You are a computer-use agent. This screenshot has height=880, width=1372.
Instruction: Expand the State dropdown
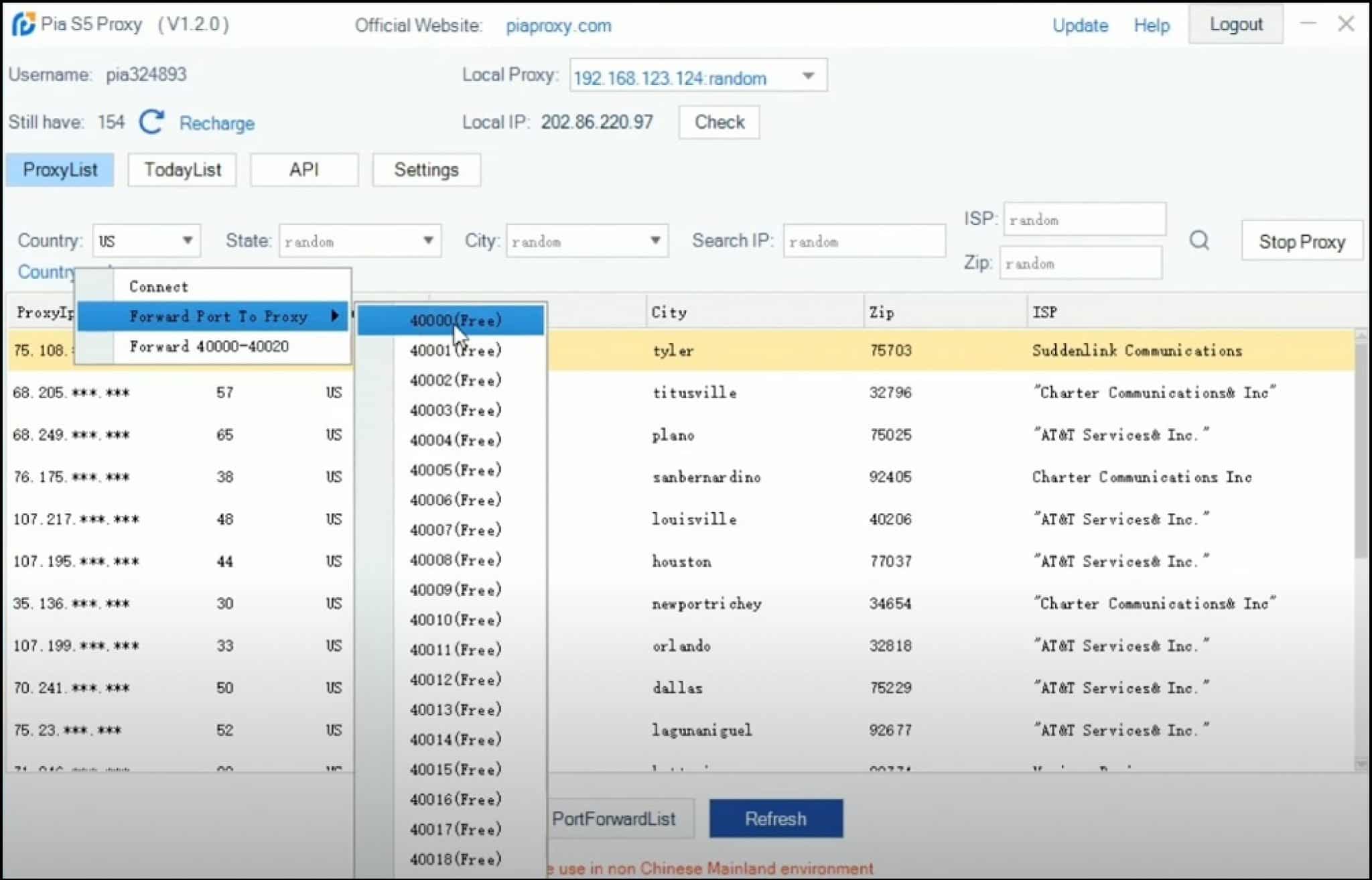[427, 241]
